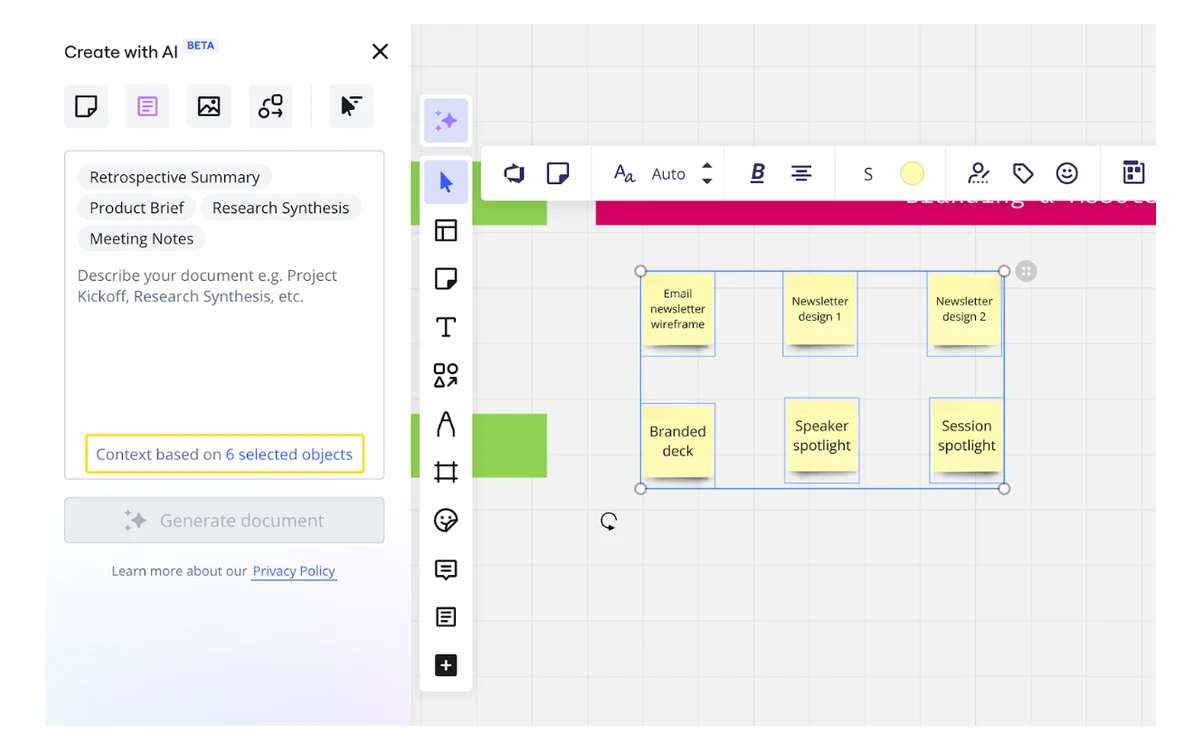
Task: Open the Stickers and emoji tool
Action: click(x=446, y=520)
